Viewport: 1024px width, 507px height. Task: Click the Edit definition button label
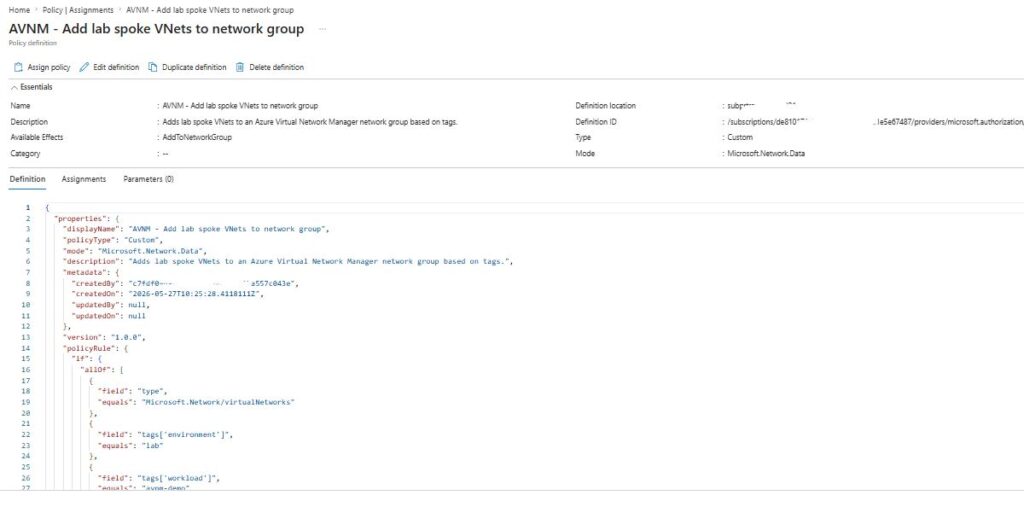116,67
